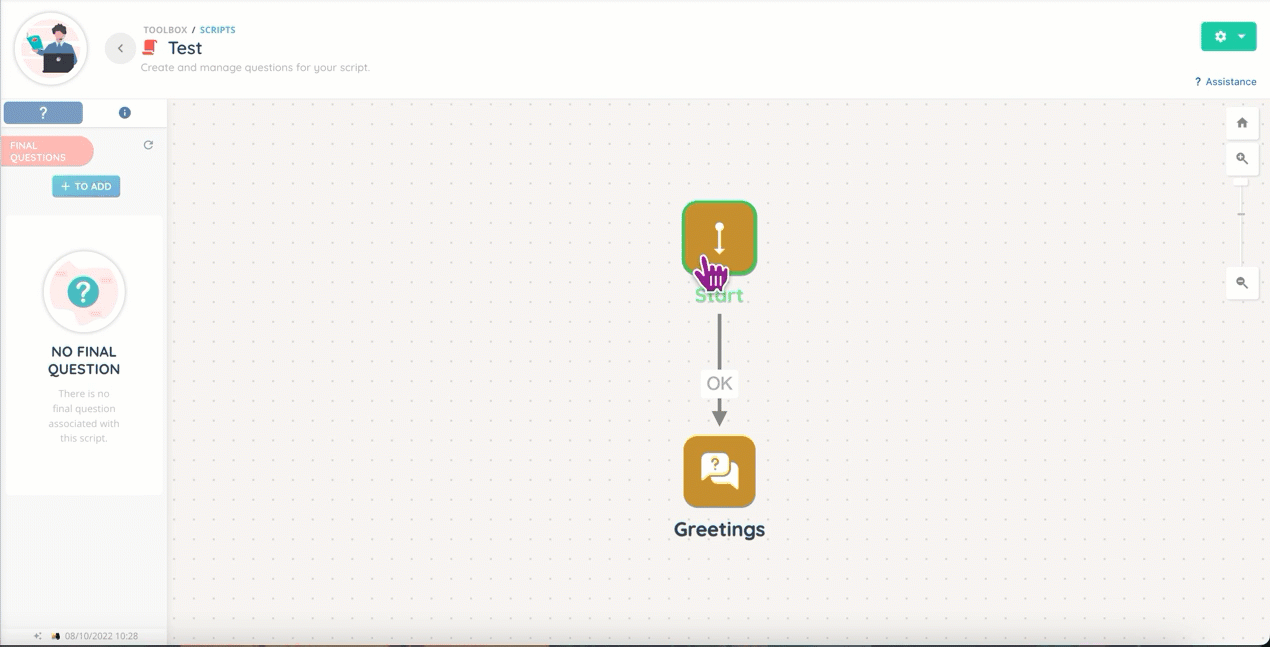Click the red script icon beside Test
Viewport: 1270px width, 647px height.
(151, 48)
